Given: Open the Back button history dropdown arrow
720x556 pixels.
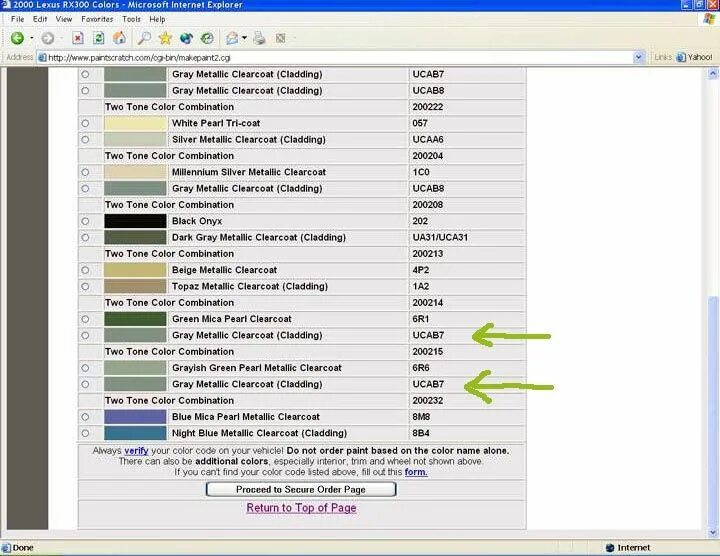Looking at the screenshot, I should pyautogui.click(x=31, y=38).
